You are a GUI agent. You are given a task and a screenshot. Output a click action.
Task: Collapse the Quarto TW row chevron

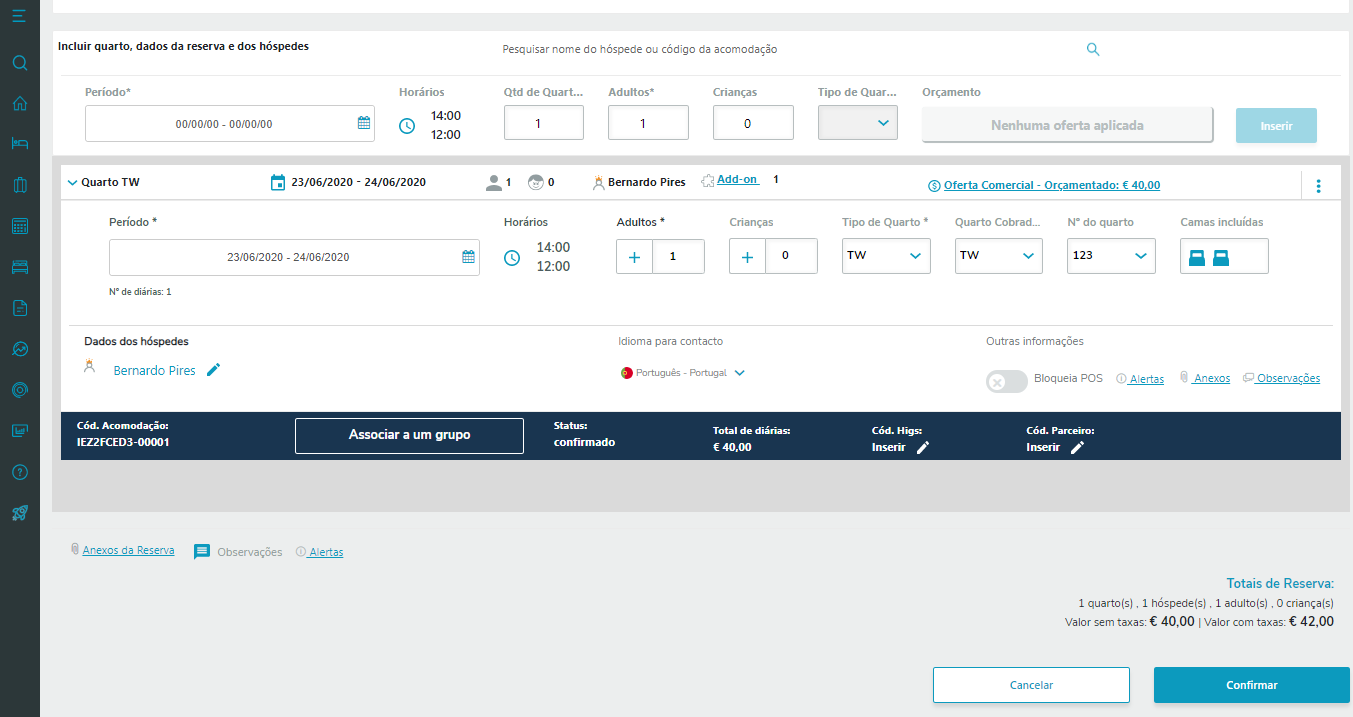[72, 183]
